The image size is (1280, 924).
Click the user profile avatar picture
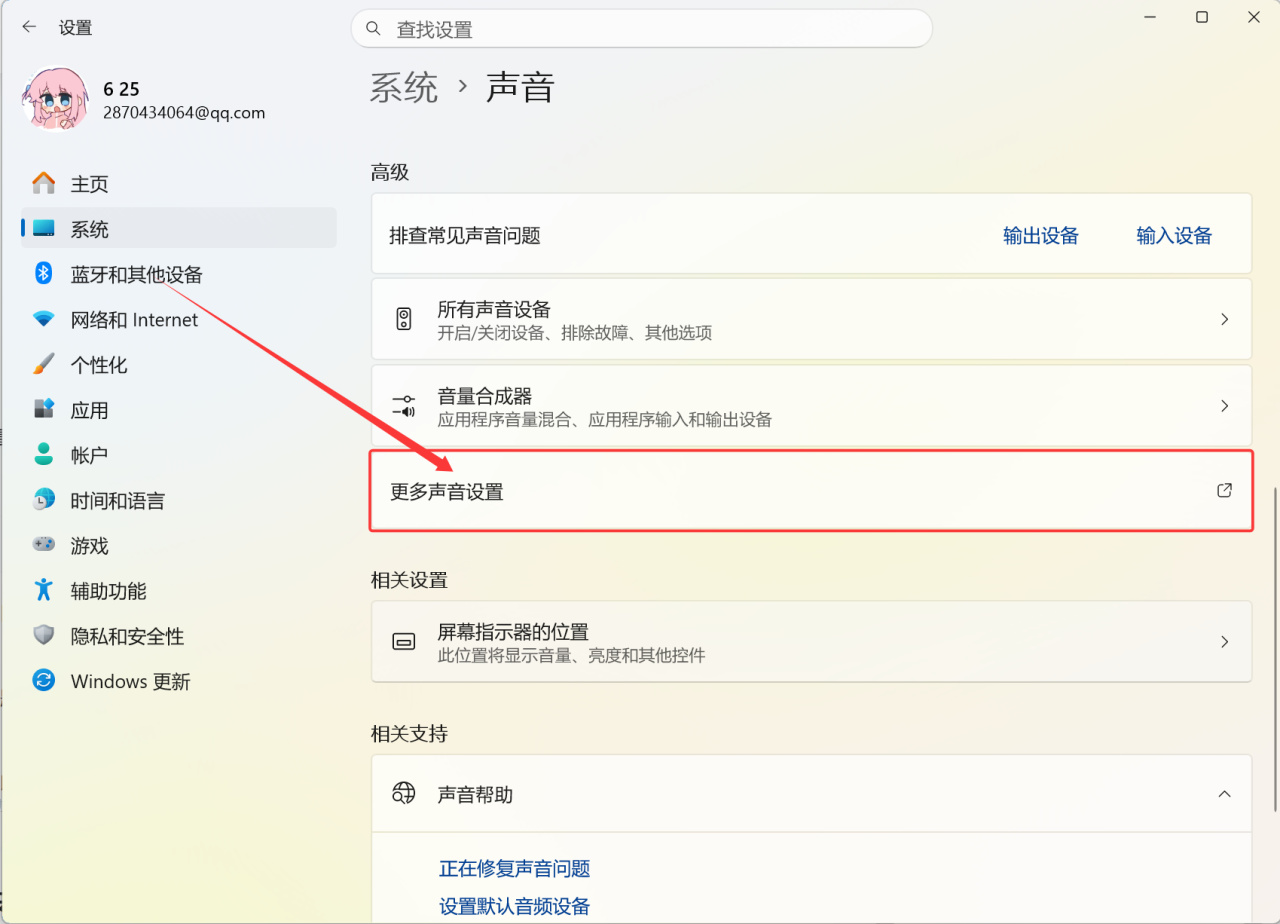55,99
